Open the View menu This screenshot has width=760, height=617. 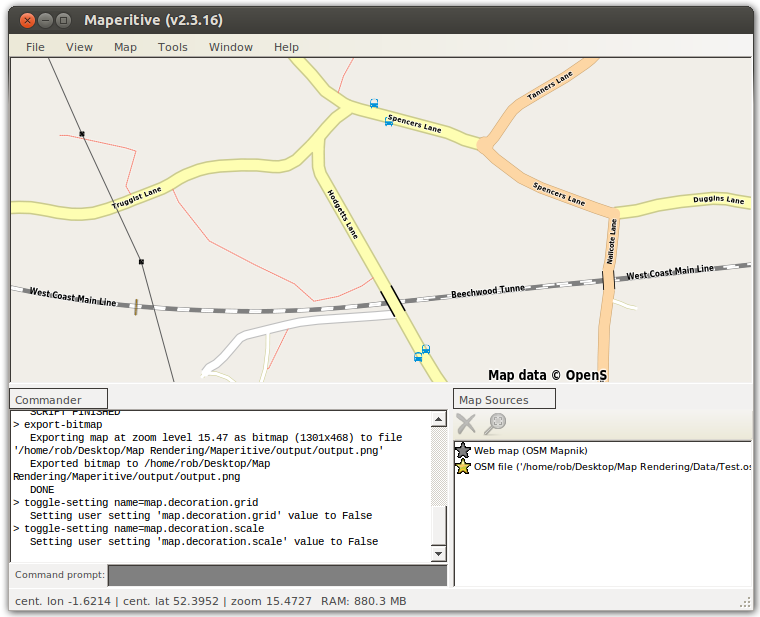click(79, 47)
